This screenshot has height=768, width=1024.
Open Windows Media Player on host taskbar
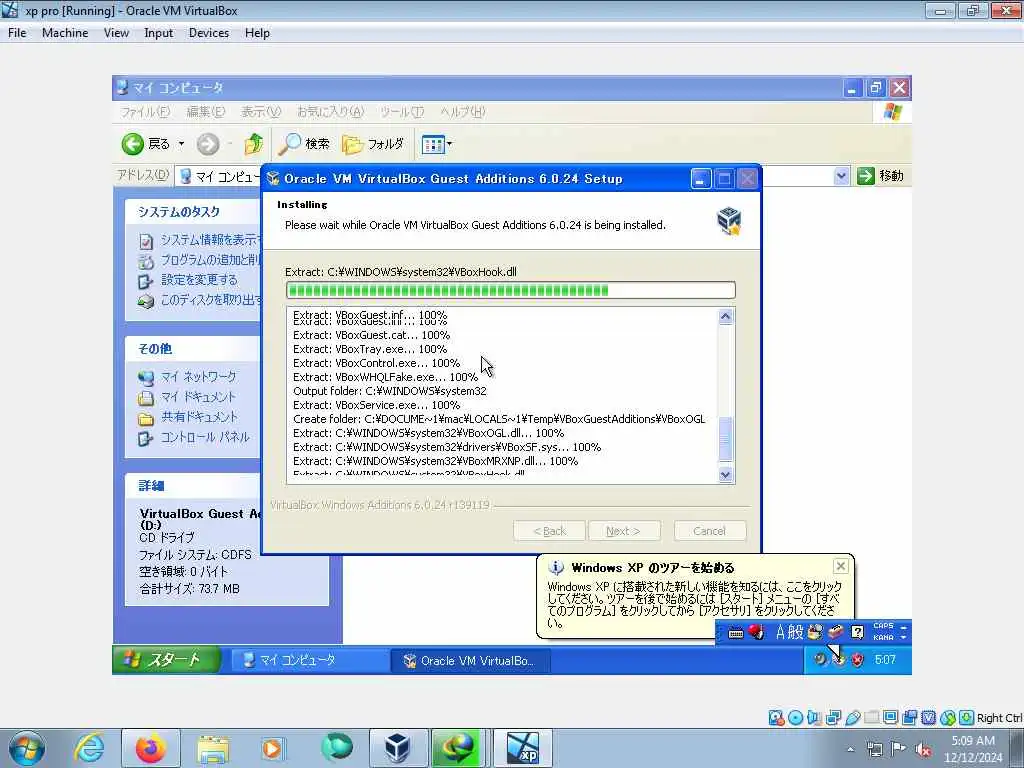272,748
